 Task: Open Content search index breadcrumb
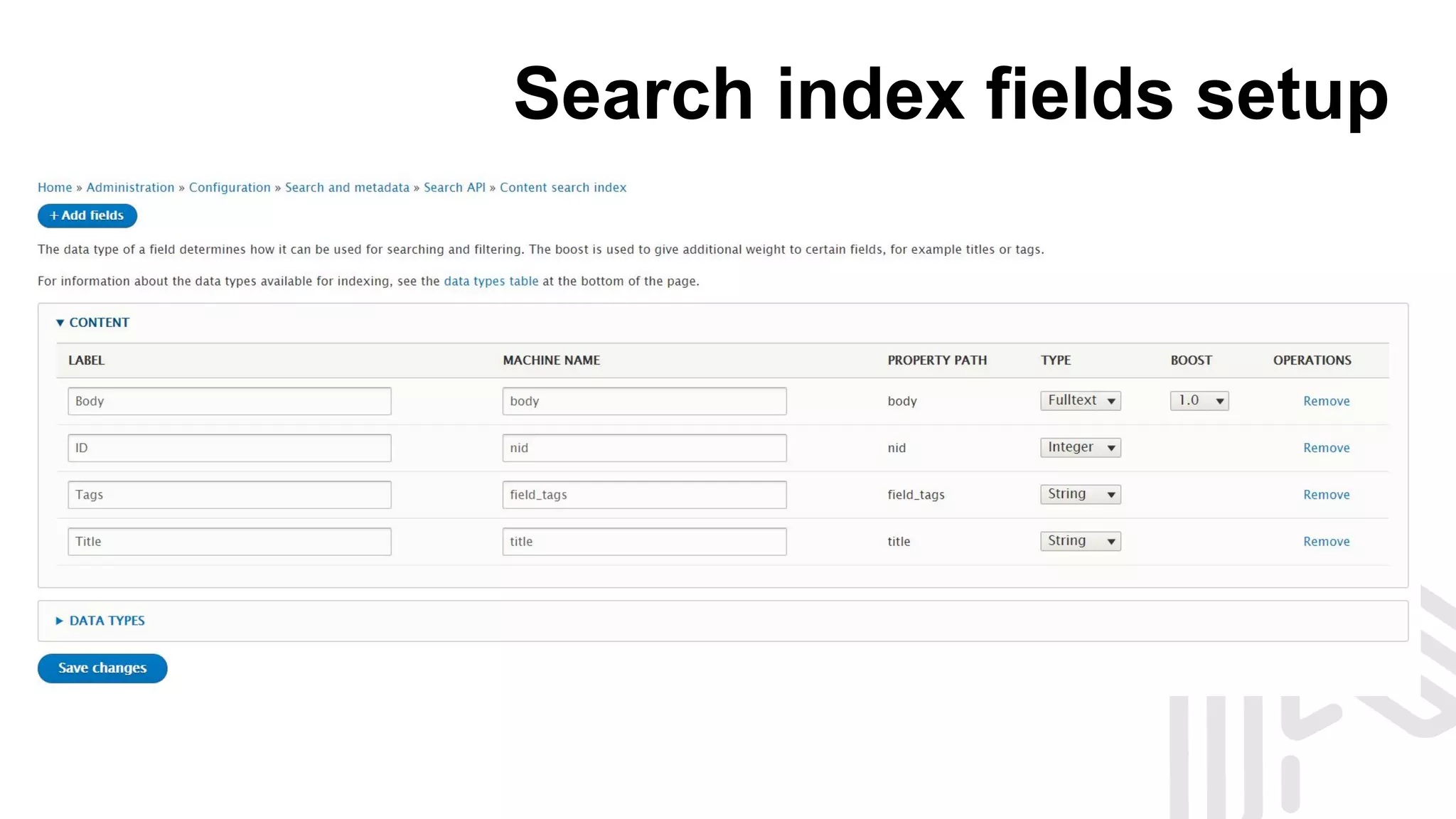[x=563, y=188]
